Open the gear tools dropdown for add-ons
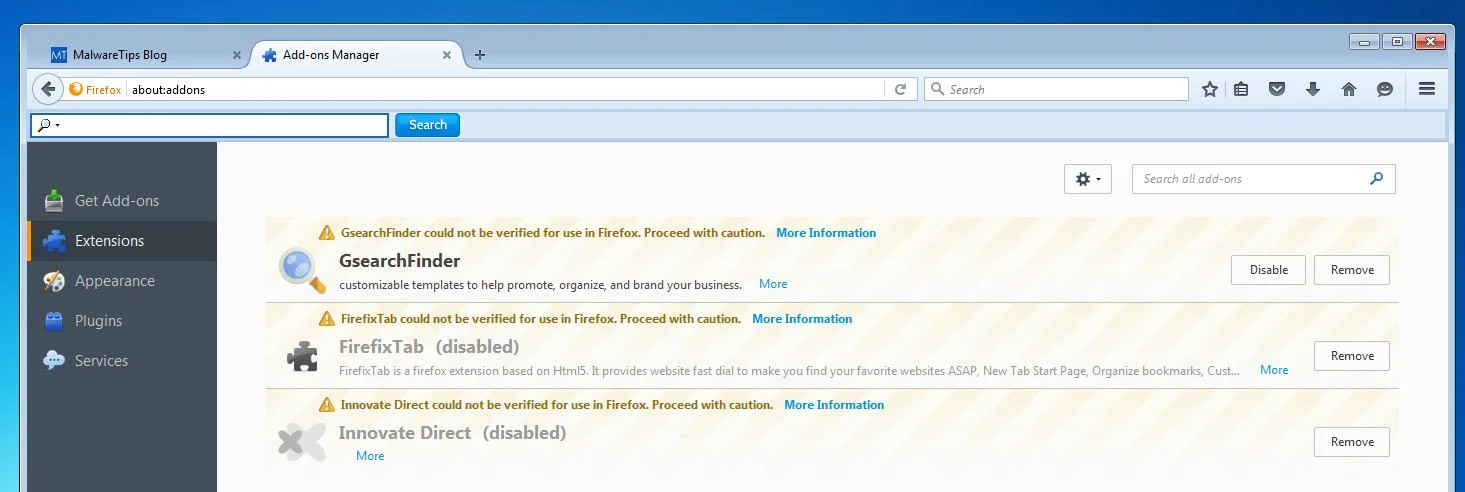Screen dimensions: 1465x492 (x=1088, y=179)
